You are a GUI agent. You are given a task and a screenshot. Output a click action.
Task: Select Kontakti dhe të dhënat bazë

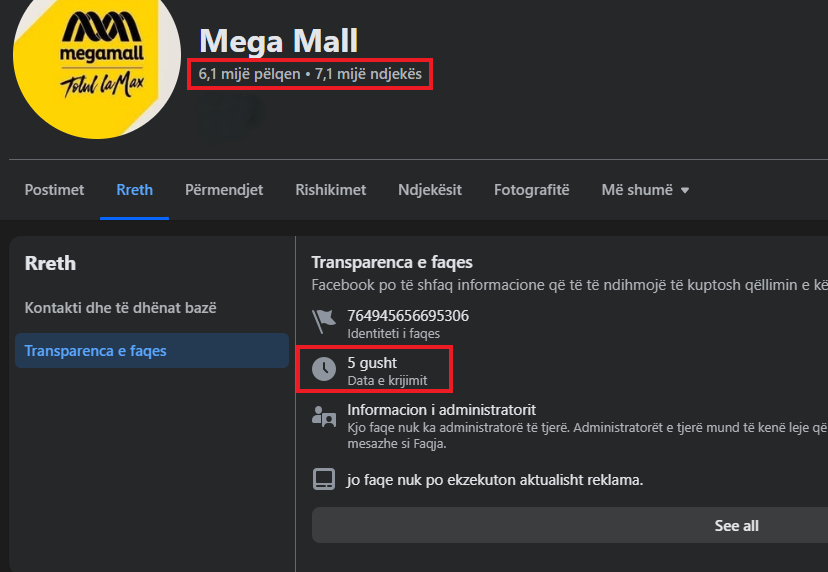click(x=120, y=308)
